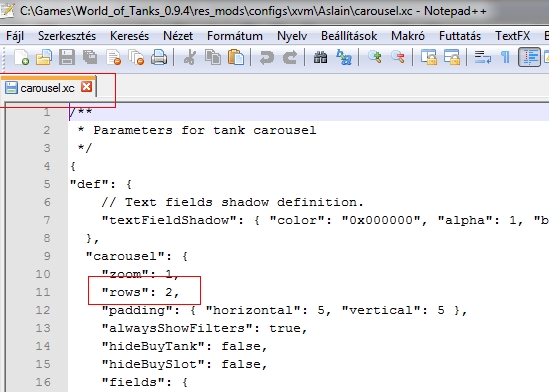Open the Keresés menu
Screen dimensions: 549x392
pos(129,36)
